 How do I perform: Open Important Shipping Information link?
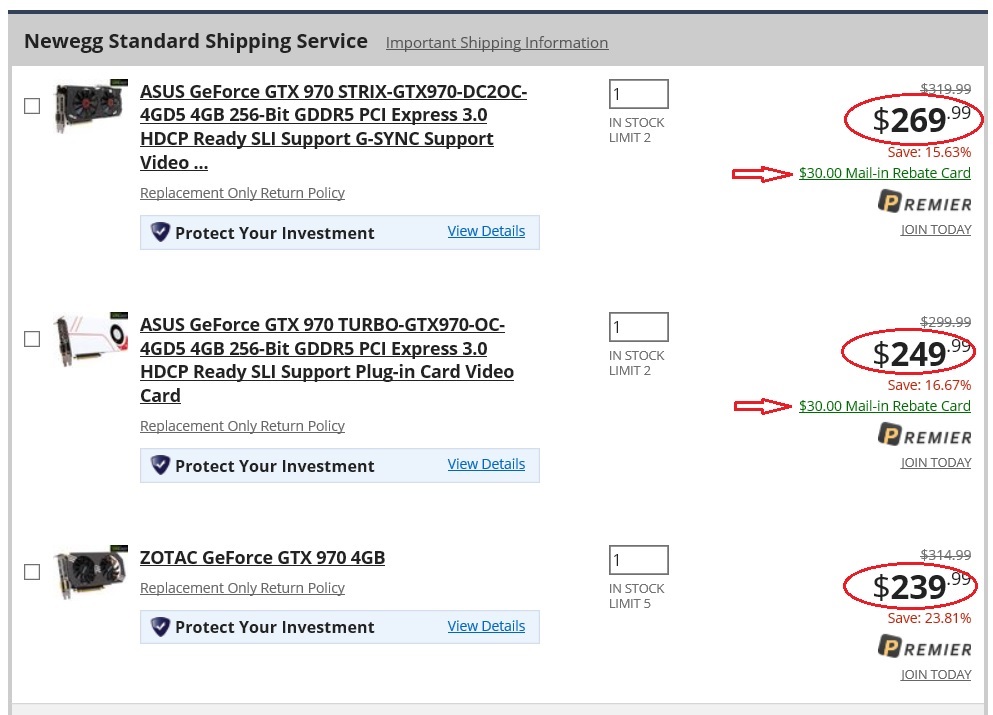(x=497, y=42)
